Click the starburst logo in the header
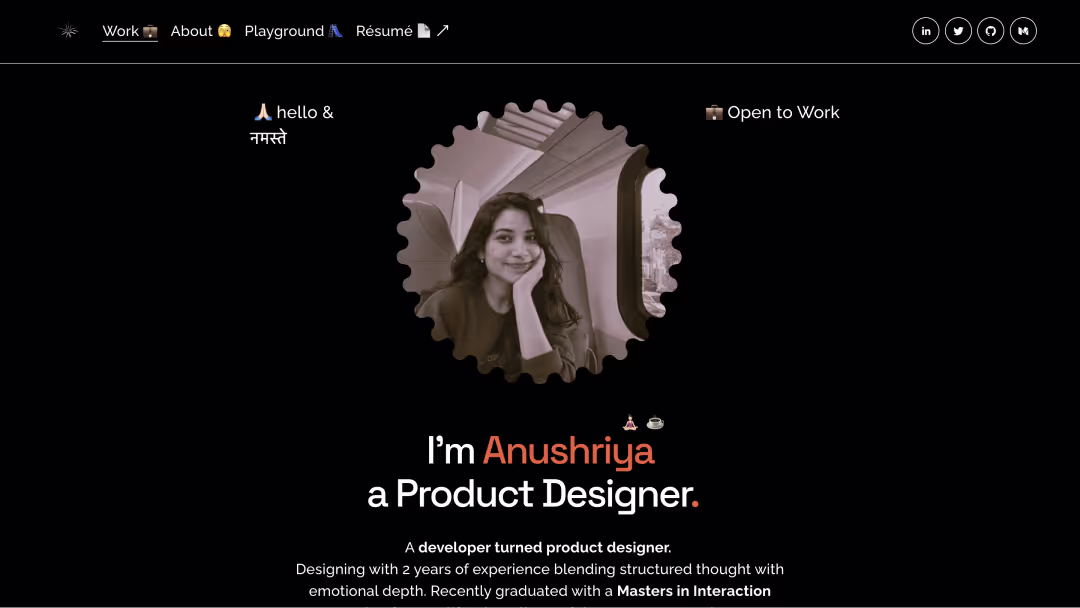The width and height of the screenshot is (1080, 608). [x=68, y=31]
